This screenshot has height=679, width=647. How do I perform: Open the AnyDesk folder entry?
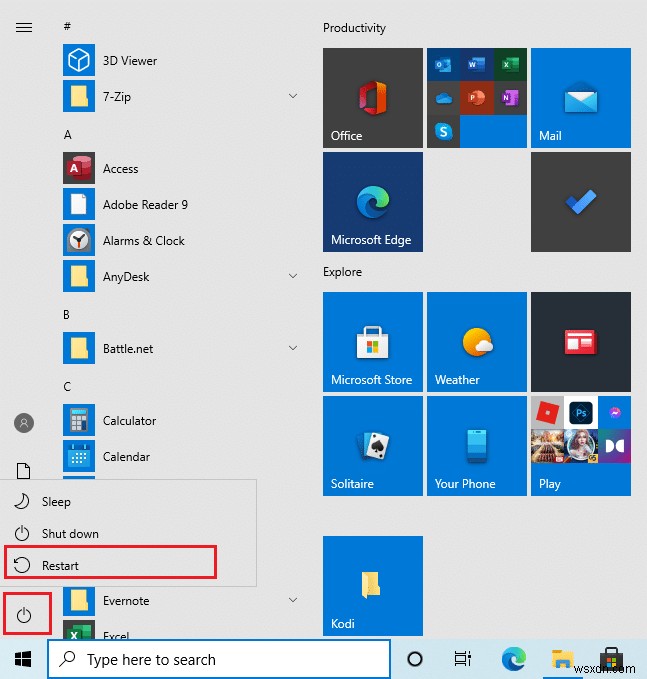tap(182, 276)
